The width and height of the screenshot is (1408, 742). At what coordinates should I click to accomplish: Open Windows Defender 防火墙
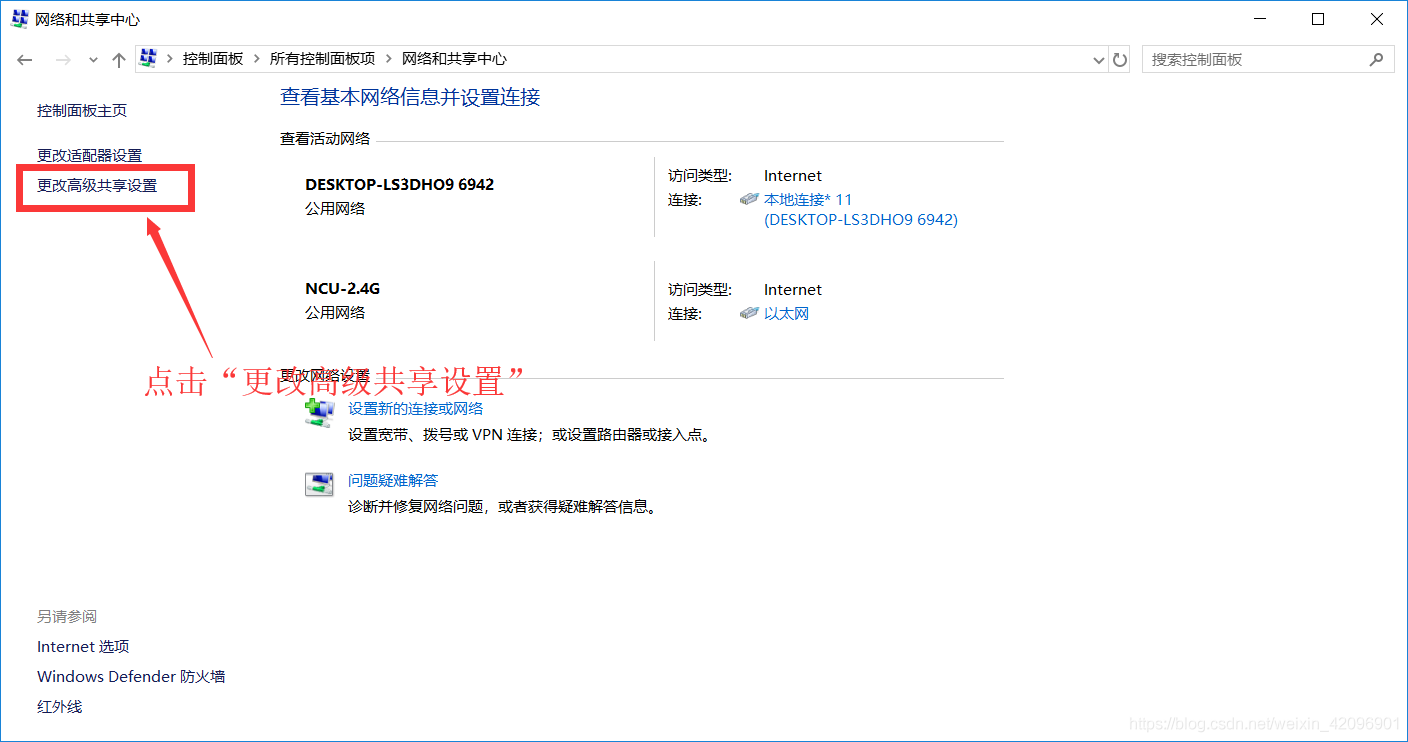pos(130,676)
